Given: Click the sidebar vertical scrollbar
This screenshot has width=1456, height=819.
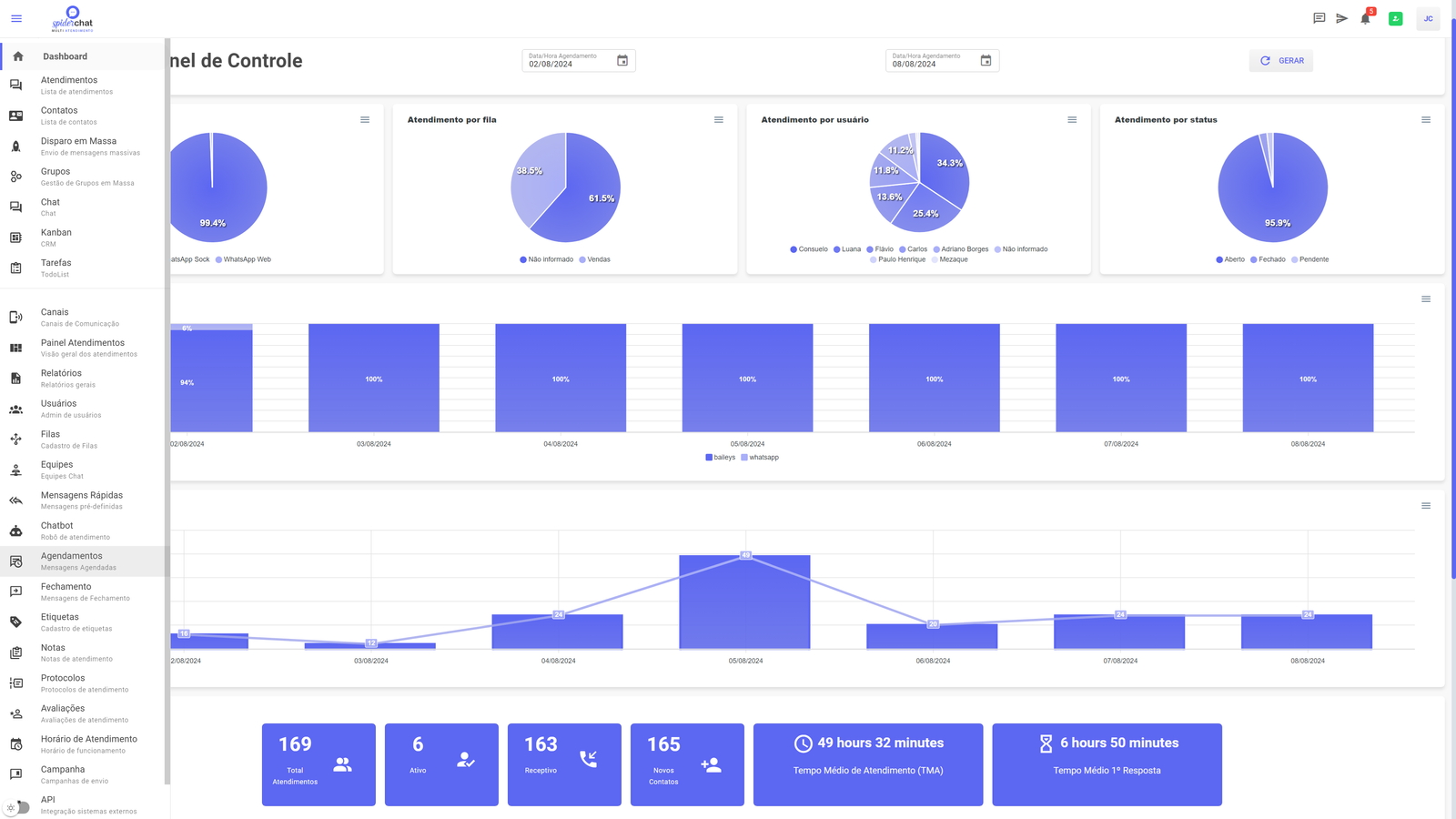Looking at the screenshot, I should coord(167,409).
